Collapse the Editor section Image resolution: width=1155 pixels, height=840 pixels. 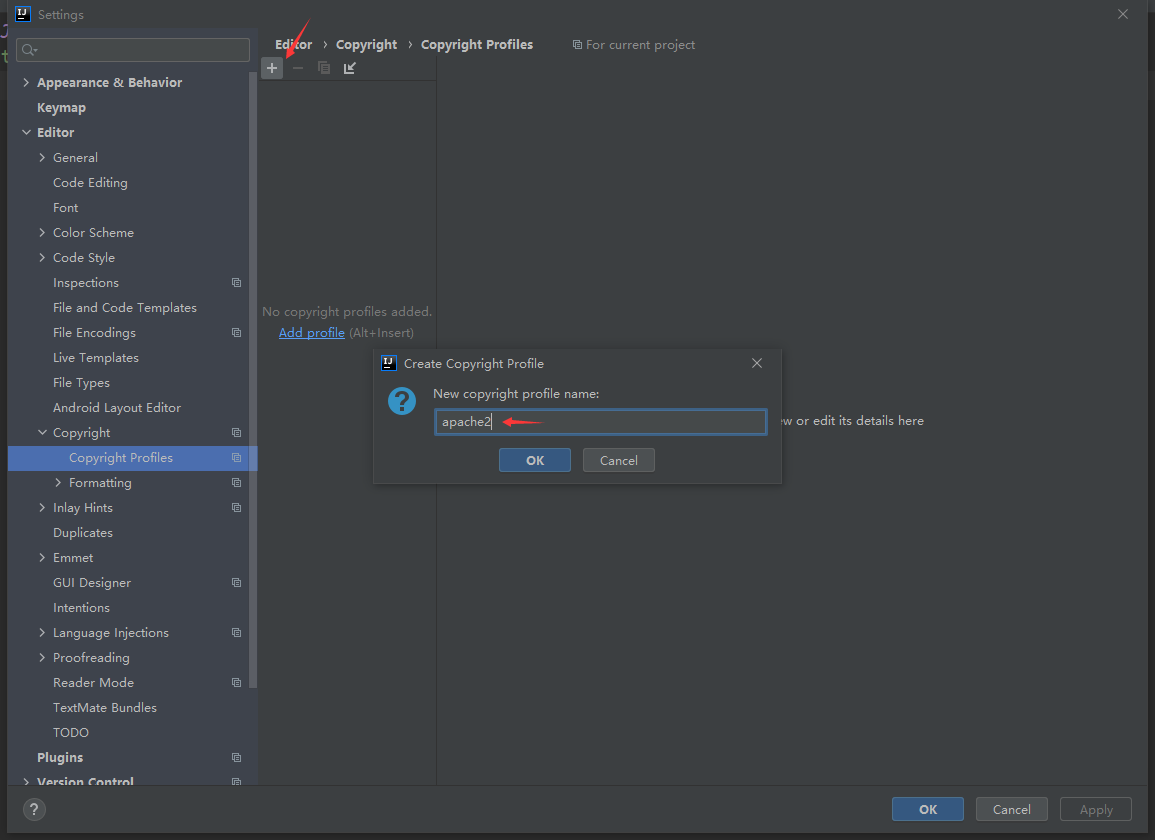tap(27, 133)
